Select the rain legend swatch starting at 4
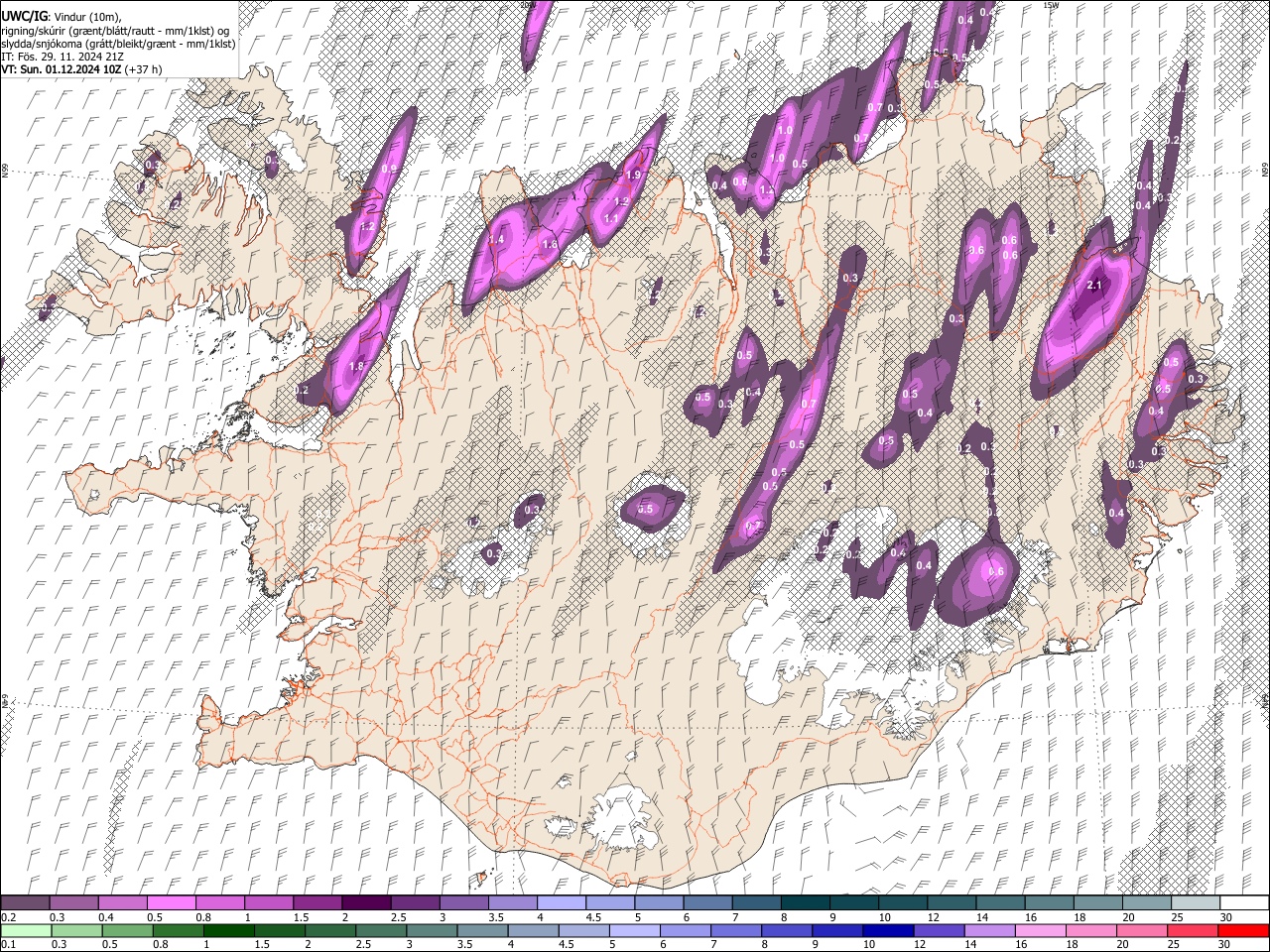 (x=534, y=930)
